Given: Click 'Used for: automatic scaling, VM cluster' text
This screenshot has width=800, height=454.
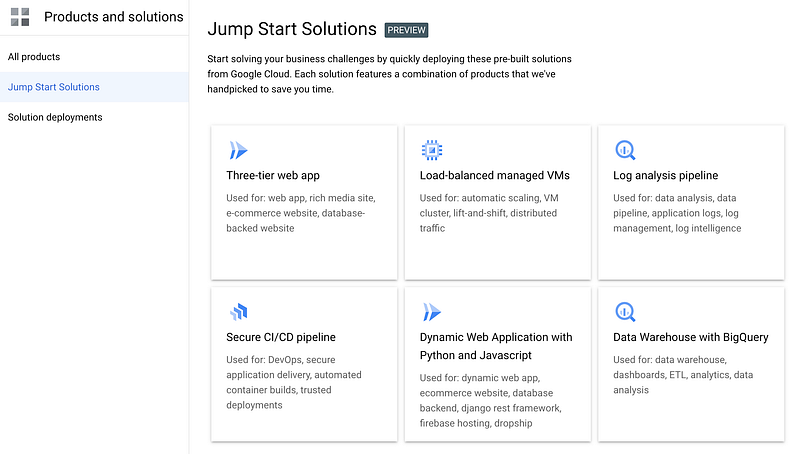Looking at the screenshot, I should 489,213.
